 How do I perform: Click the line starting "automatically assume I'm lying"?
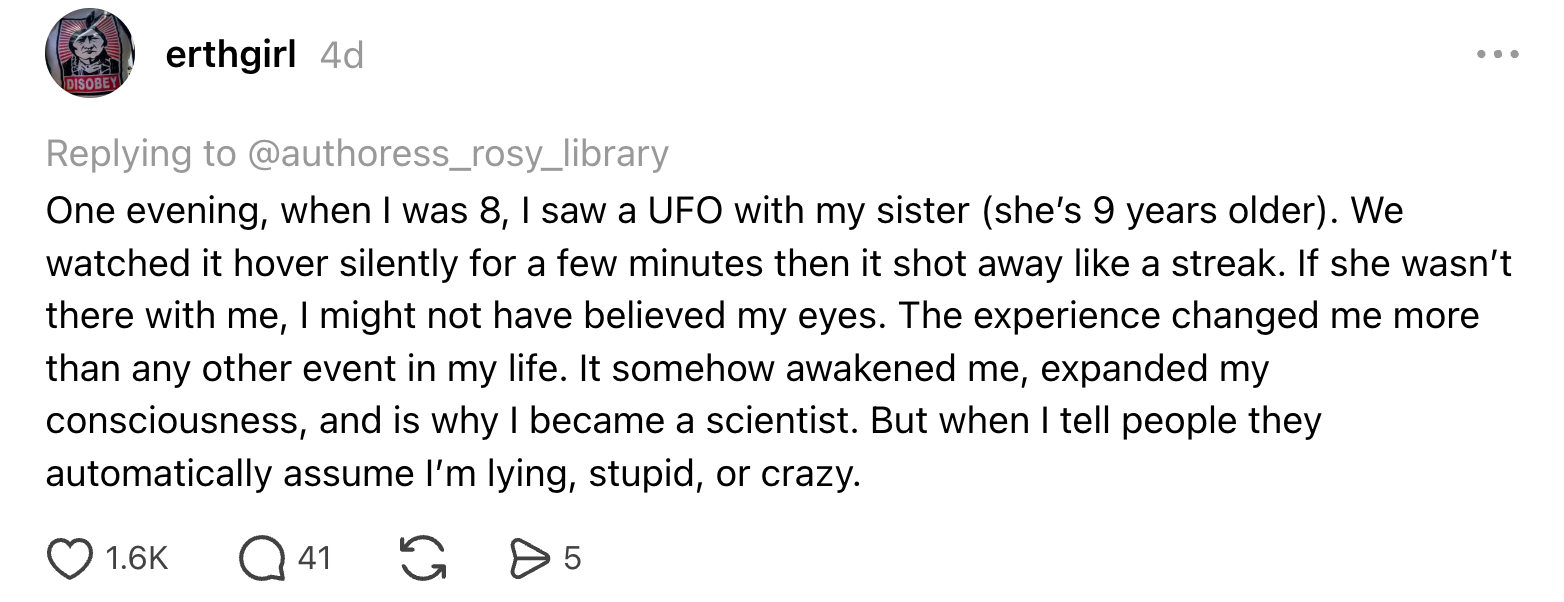tap(452, 473)
